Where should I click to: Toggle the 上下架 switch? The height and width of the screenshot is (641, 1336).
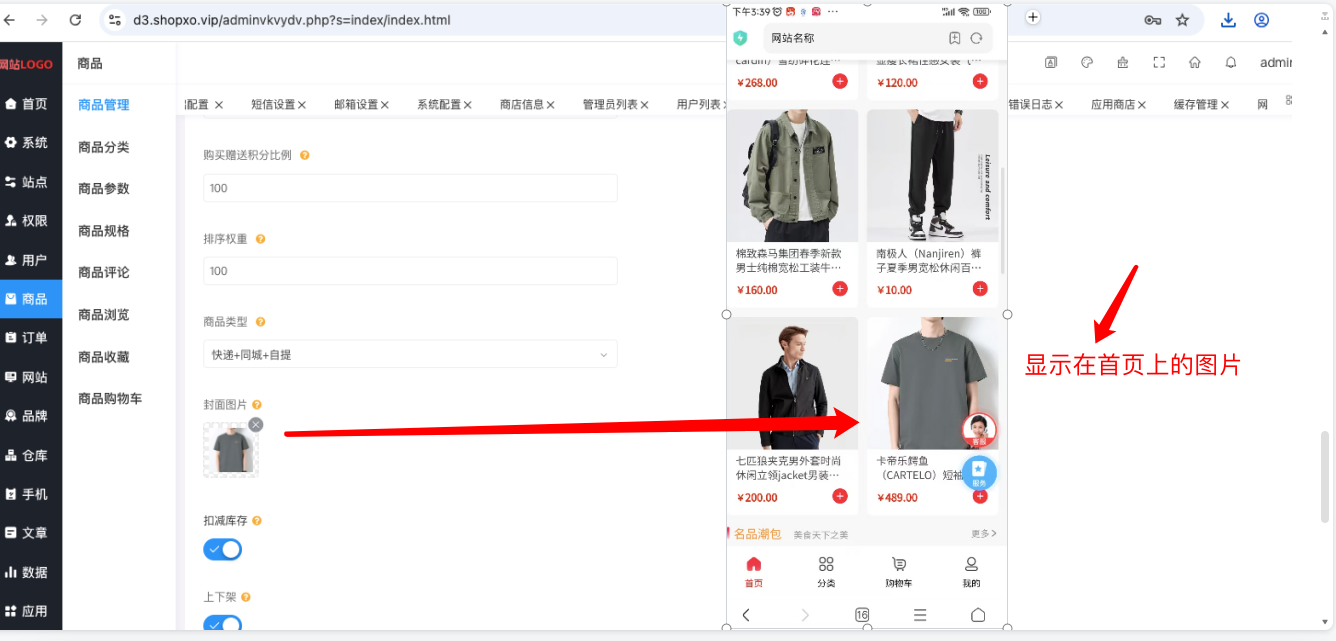[x=223, y=625]
